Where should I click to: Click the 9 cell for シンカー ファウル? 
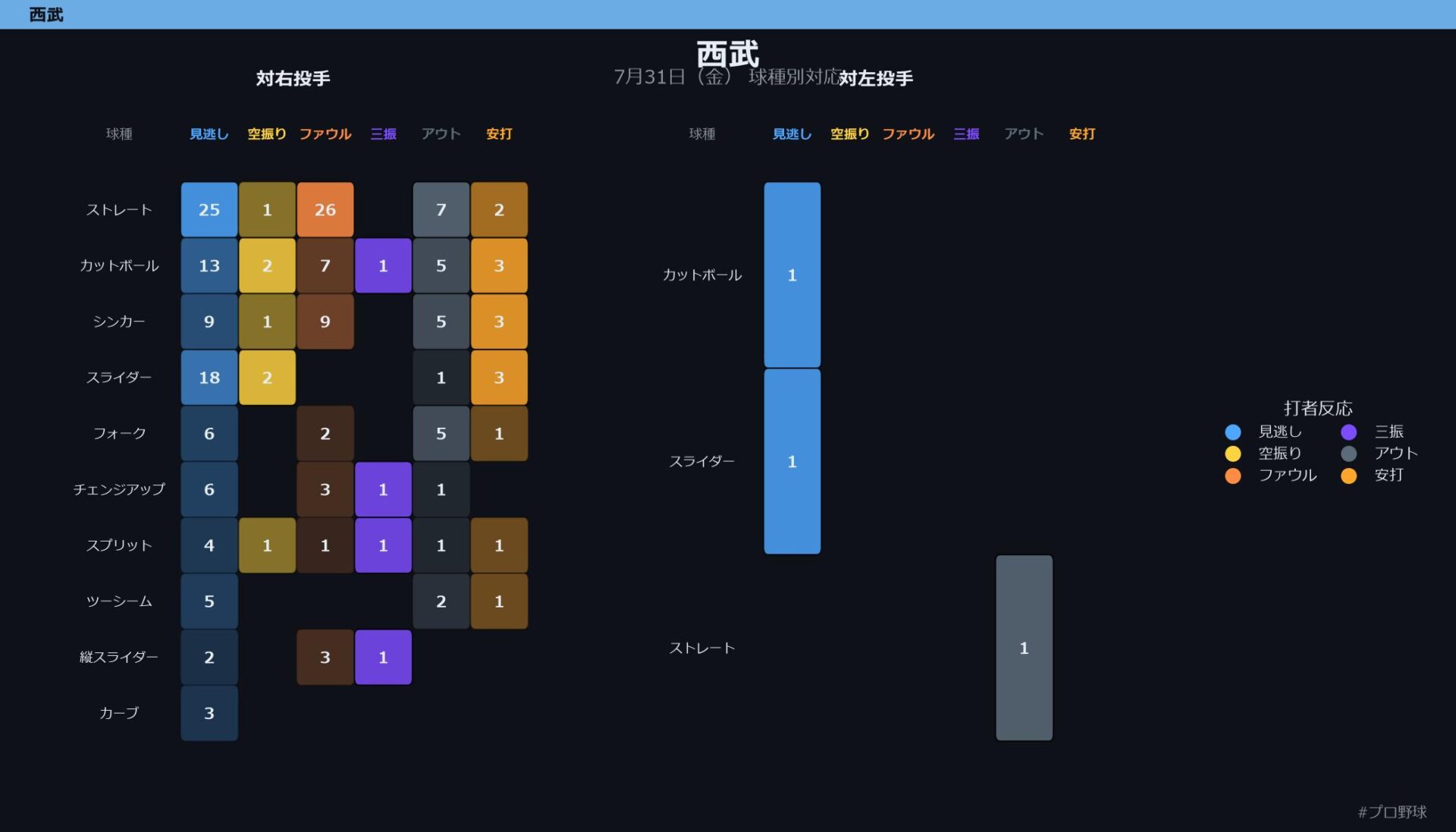pos(325,322)
